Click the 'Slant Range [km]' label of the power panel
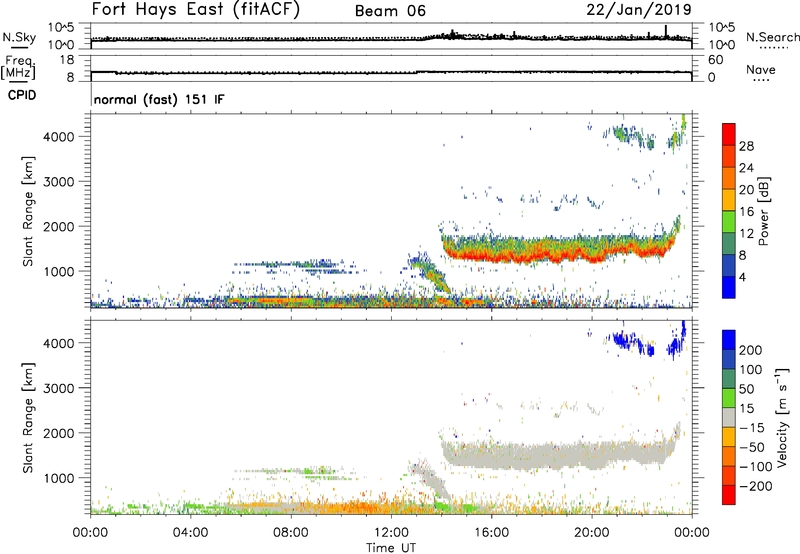 (28, 211)
